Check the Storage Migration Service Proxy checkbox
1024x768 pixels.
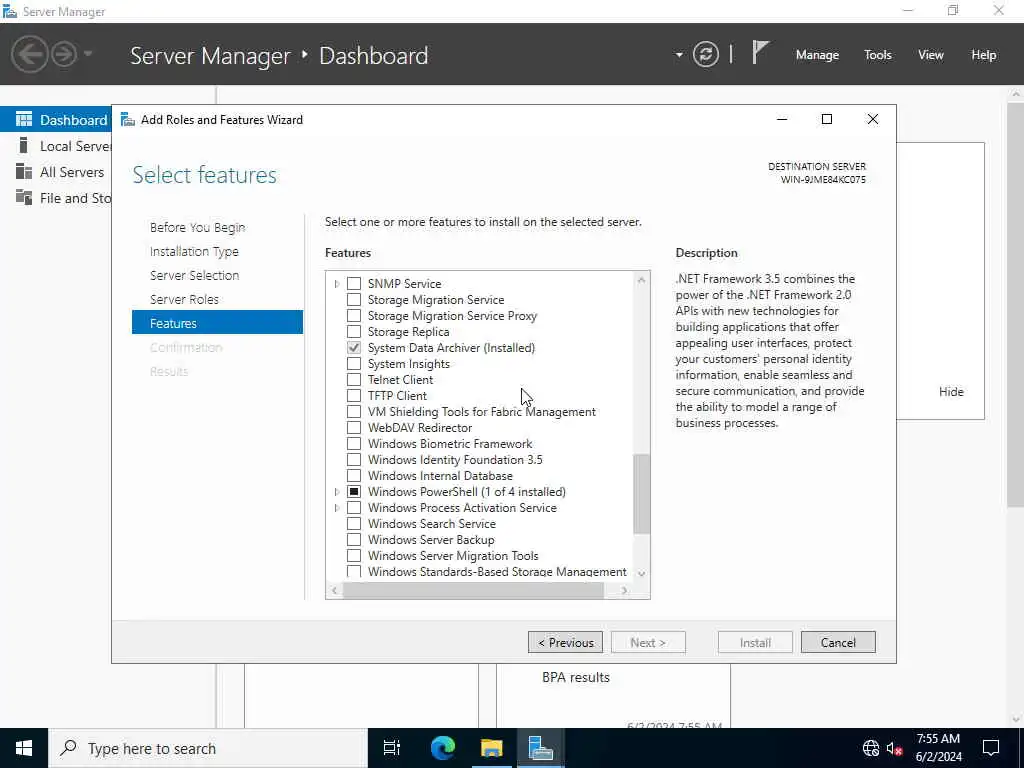coord(354,315)
